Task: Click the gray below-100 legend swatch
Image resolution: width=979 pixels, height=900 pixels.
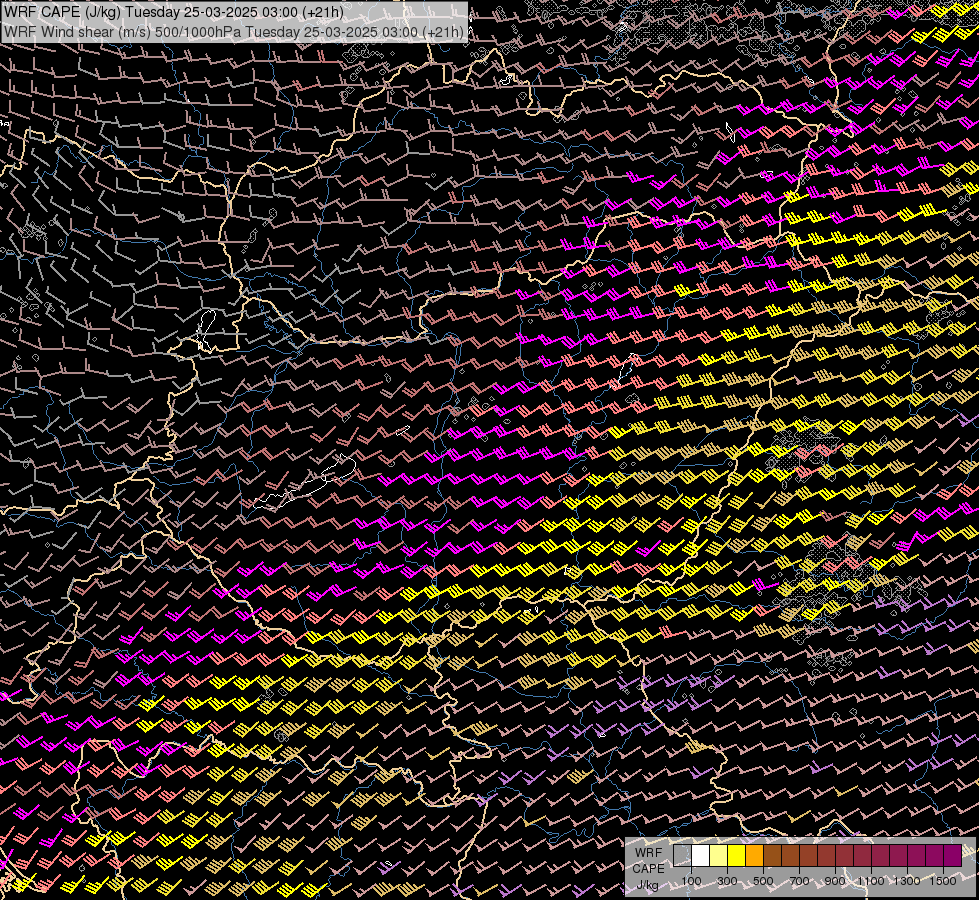Action: pos(682,855)
